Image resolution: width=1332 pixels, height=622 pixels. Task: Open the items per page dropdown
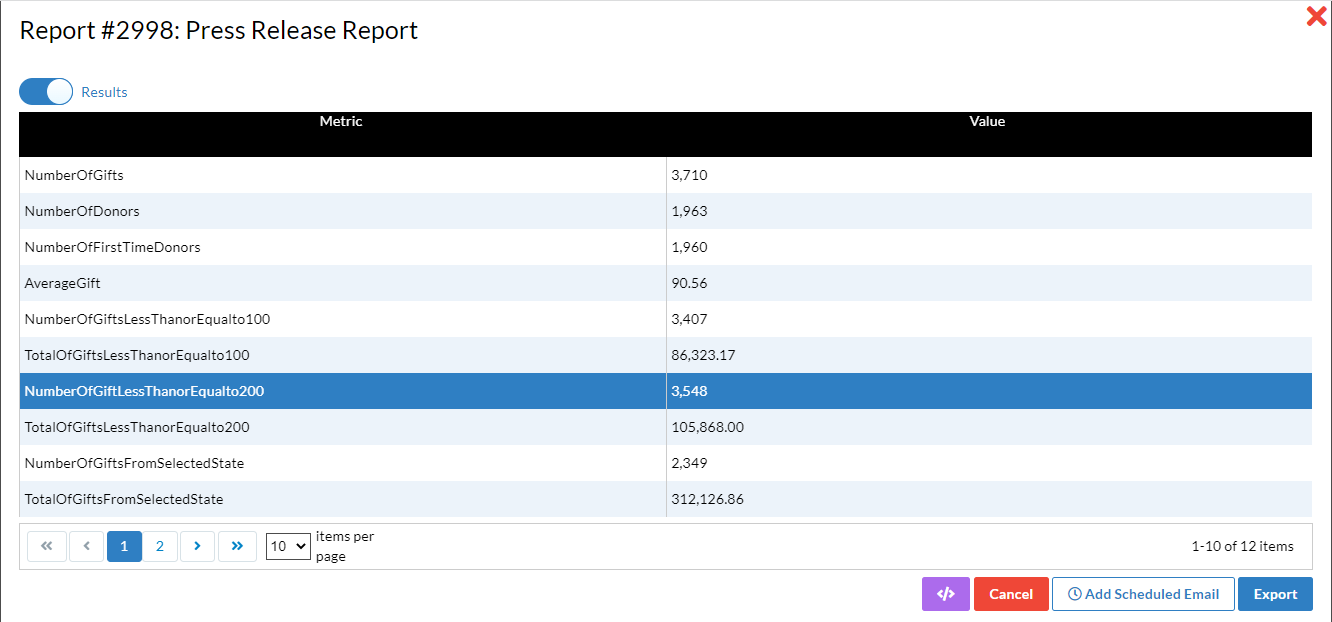pos(288,546)
